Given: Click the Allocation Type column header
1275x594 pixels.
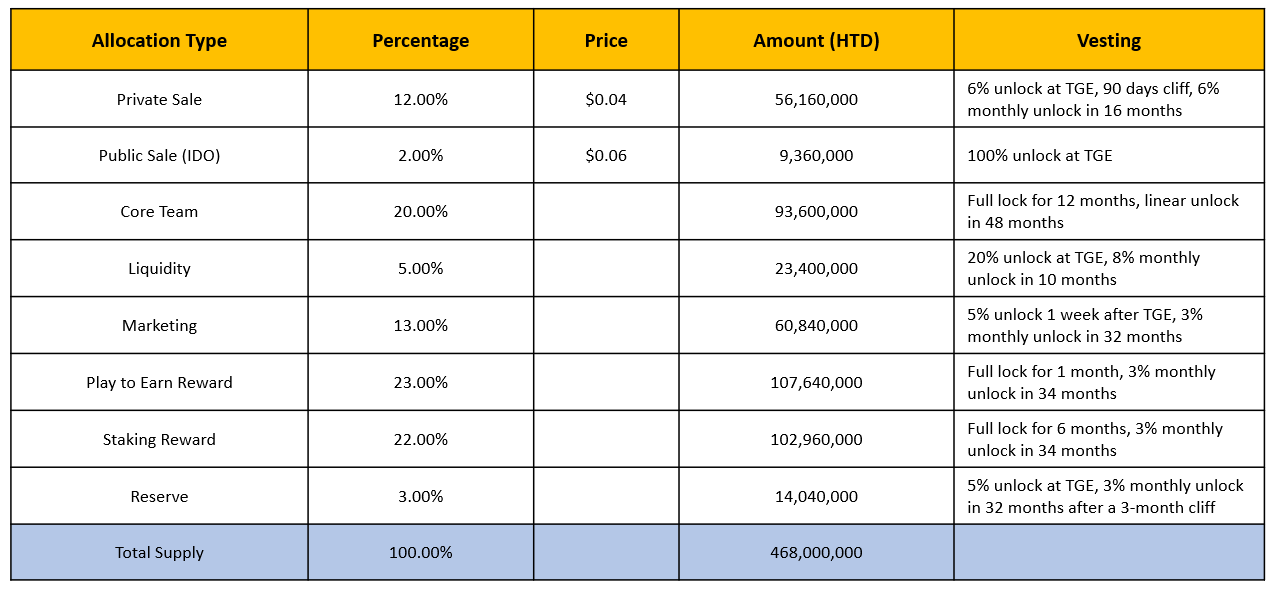Looking at the screenshot, I should click(x=159, y=40).
